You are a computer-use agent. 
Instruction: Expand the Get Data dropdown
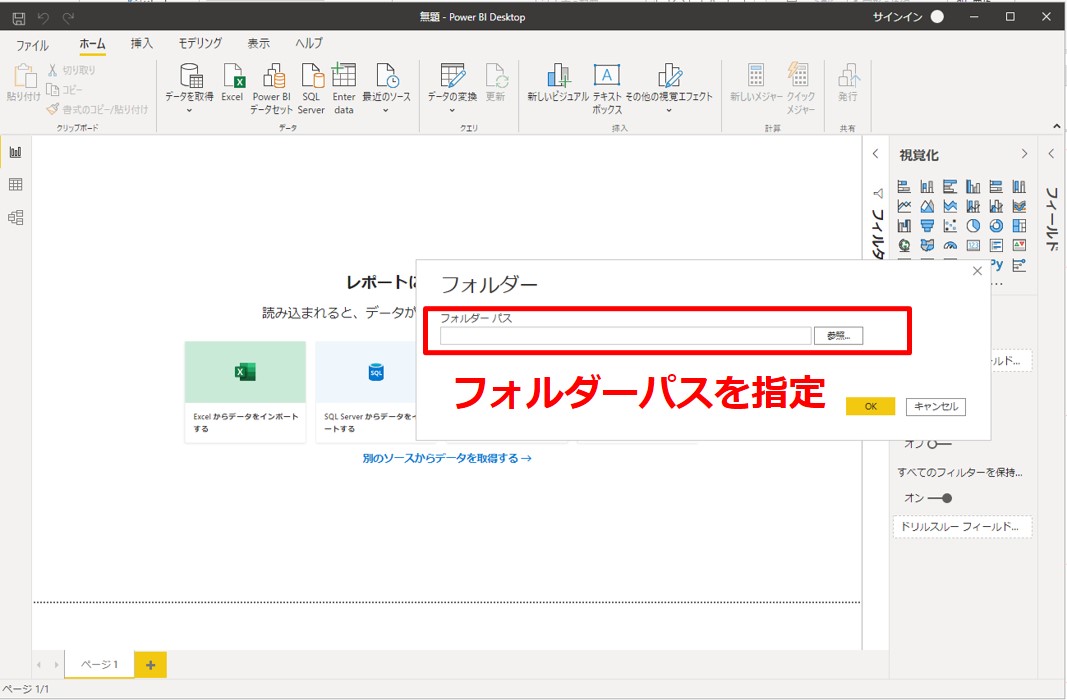[189, 110]
